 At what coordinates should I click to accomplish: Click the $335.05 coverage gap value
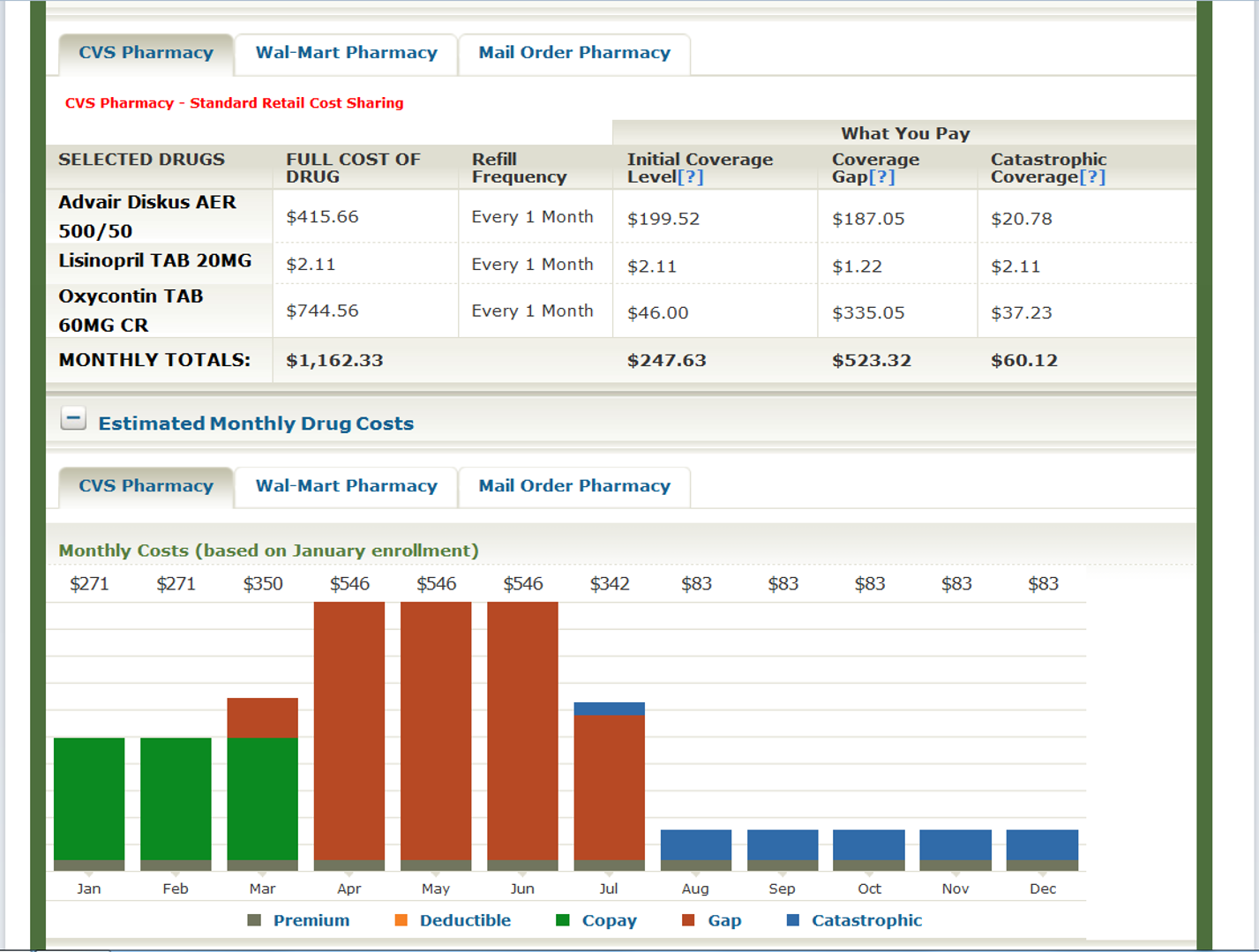tap(868, 312)
